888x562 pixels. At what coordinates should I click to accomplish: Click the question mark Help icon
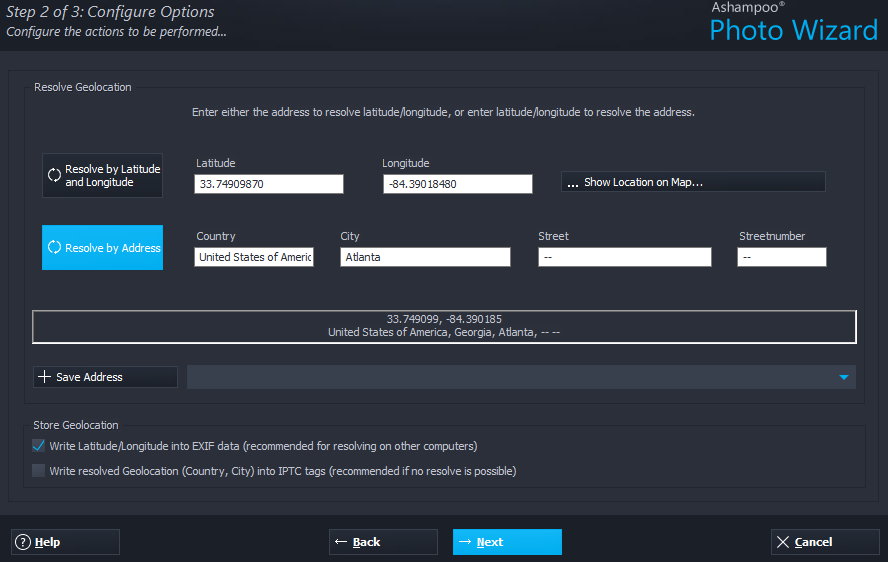click(22, 542)
